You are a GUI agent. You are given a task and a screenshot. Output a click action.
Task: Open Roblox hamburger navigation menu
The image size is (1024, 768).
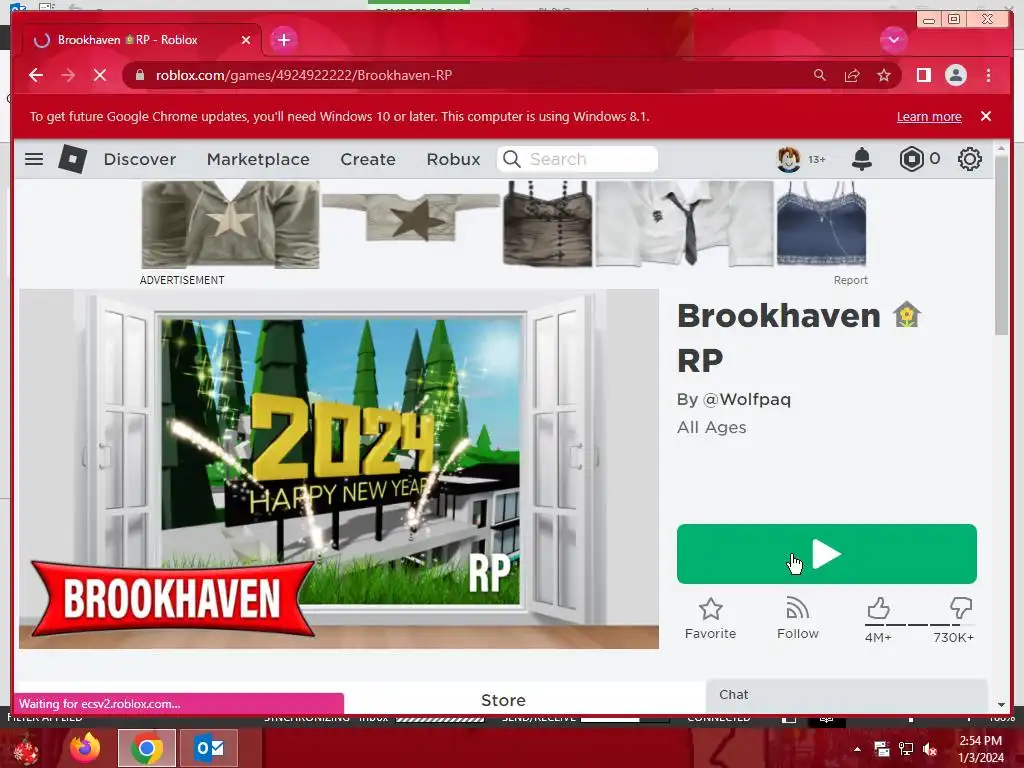tap(34, 159)
